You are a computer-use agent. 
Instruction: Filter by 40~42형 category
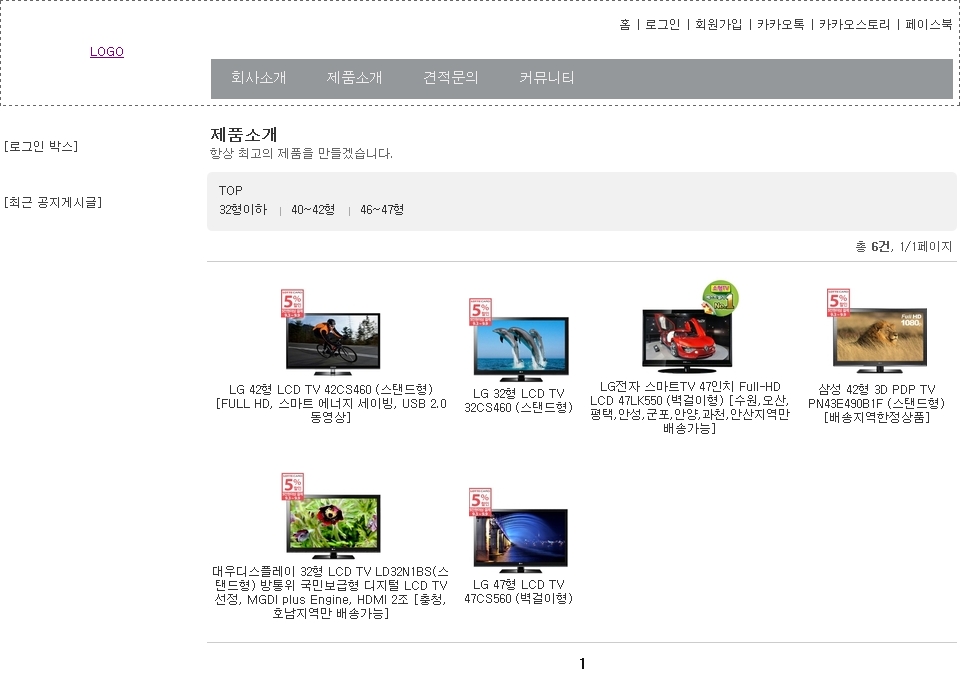point(313,209)
